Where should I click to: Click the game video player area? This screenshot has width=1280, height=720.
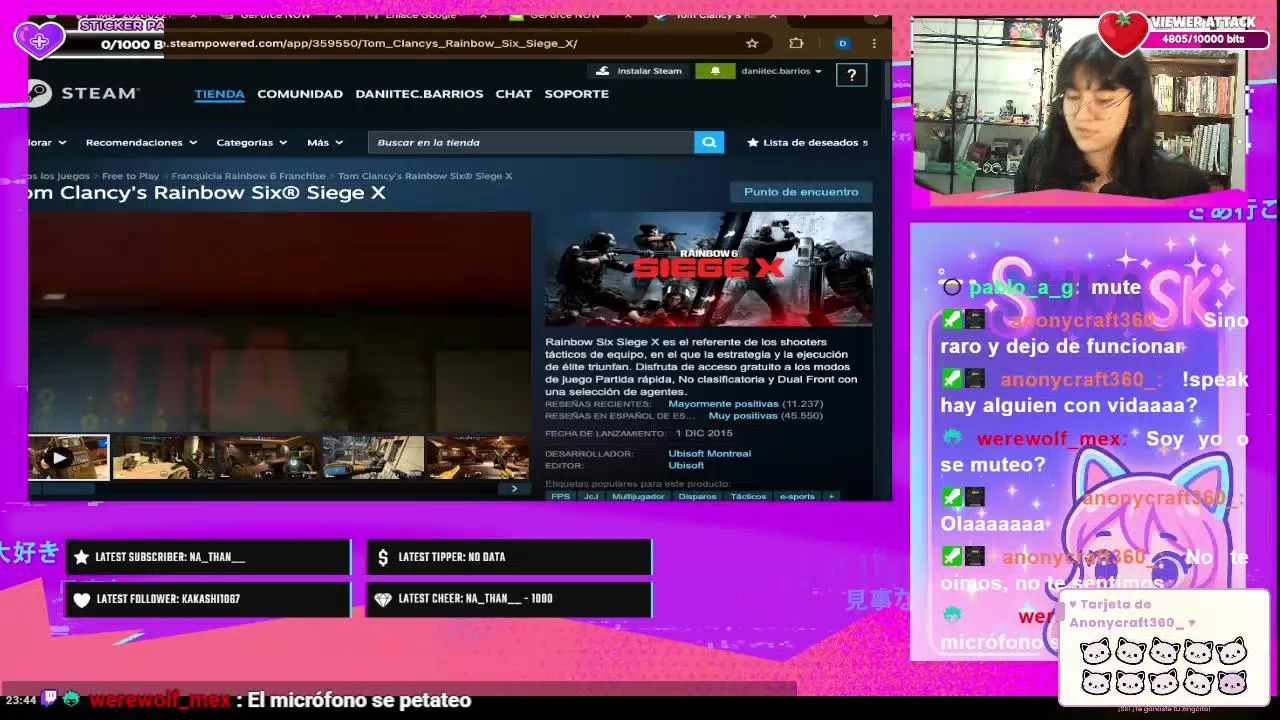click(279, 322)
